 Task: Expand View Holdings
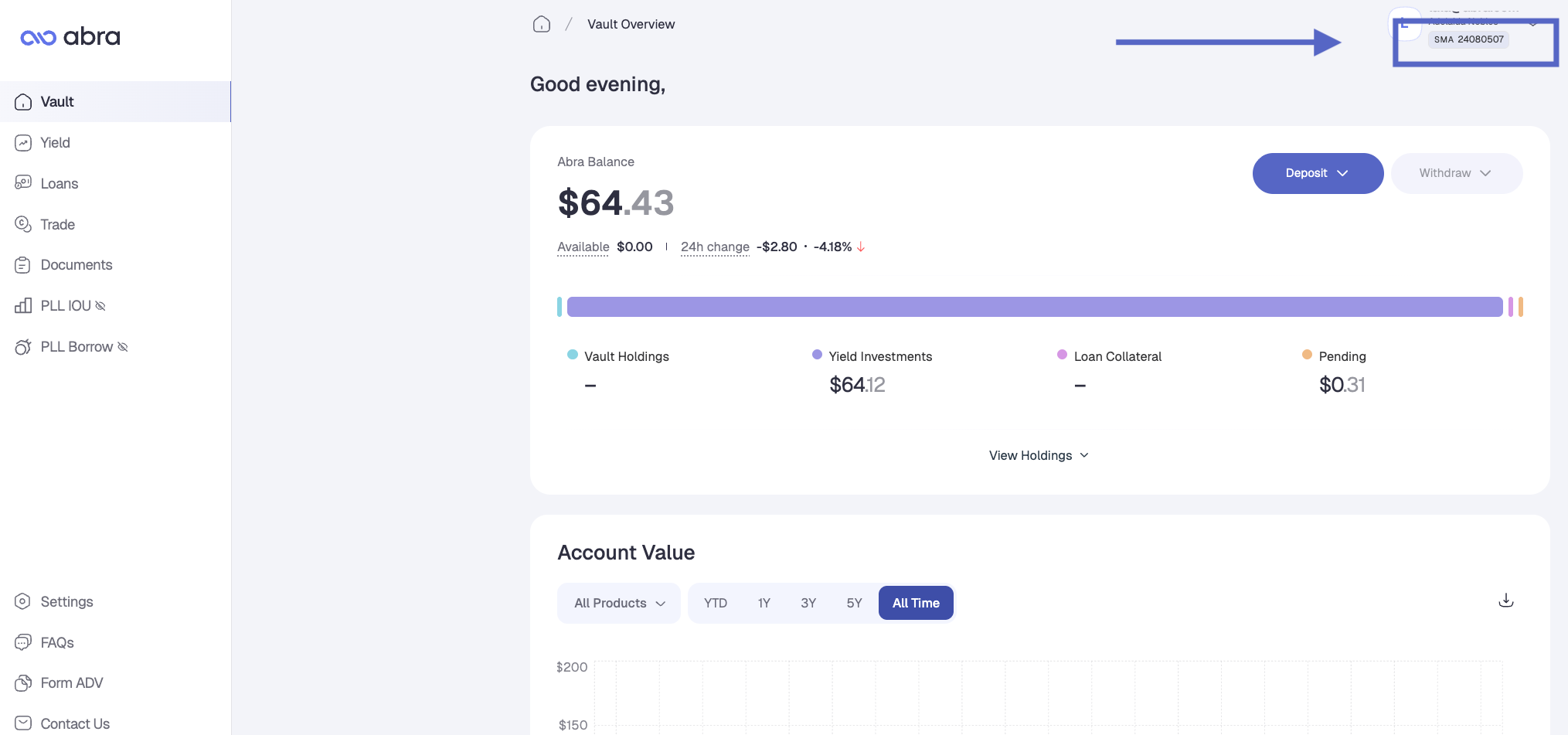[x=1039, y=456]
